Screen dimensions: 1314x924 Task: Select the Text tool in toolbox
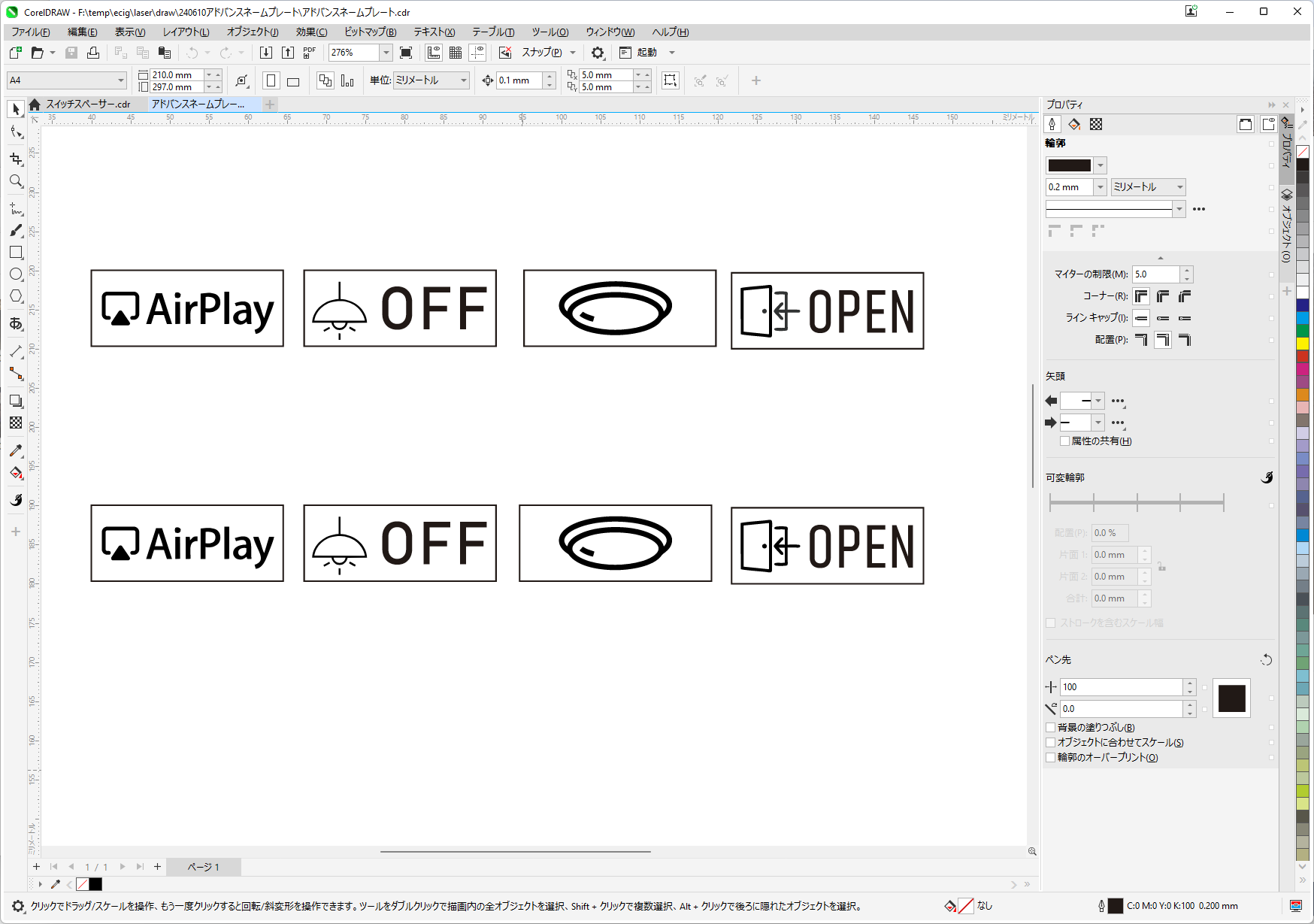(x=16, y=324)
